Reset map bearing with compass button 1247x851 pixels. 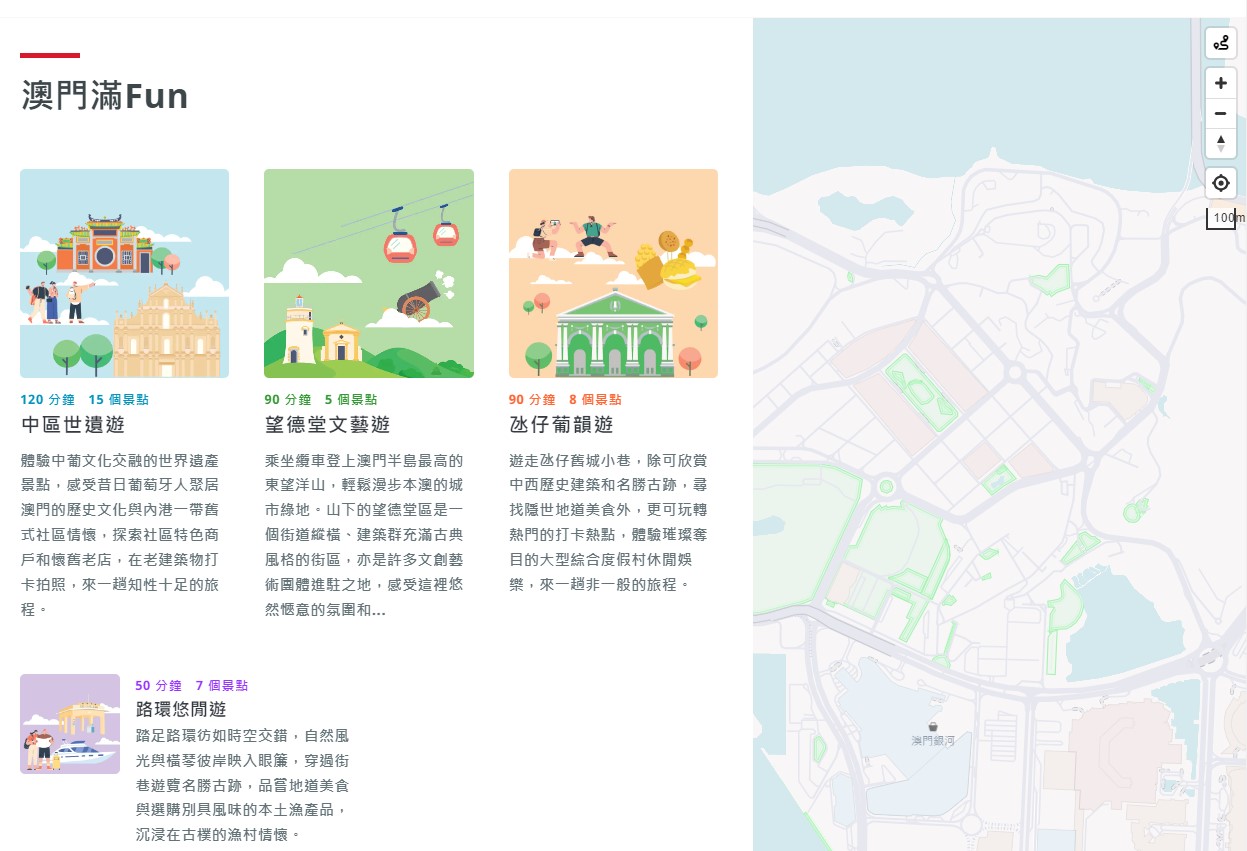(1220, 143)
